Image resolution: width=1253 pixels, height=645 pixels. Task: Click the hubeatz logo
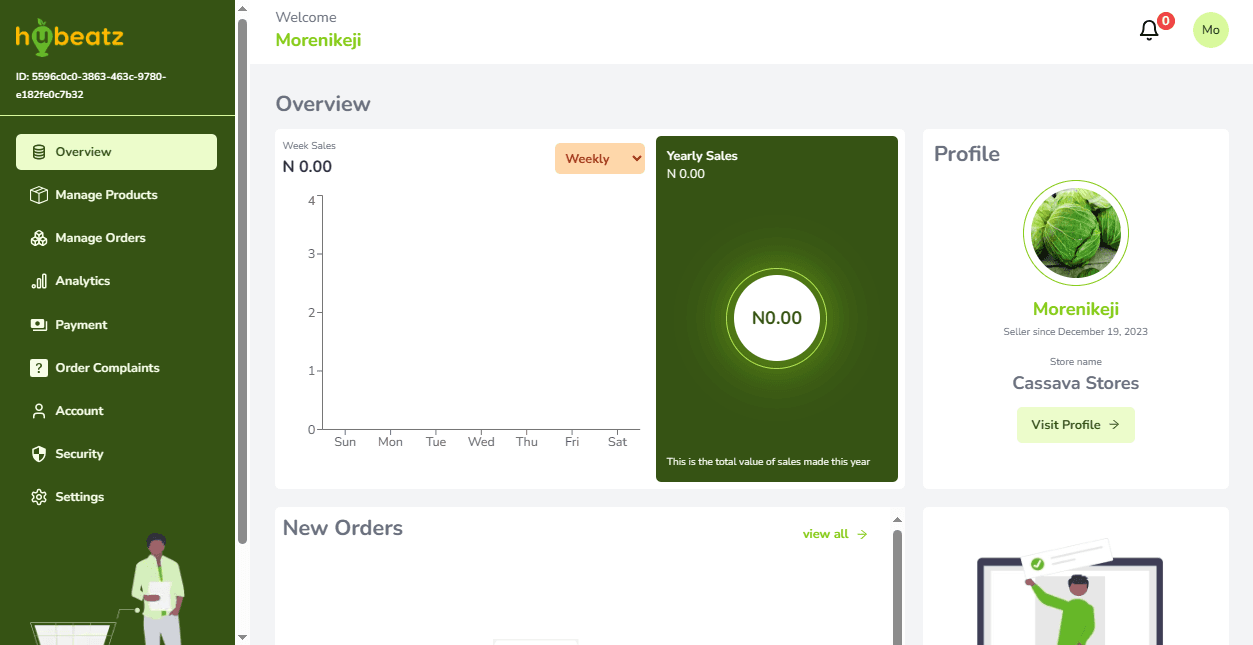70,37
